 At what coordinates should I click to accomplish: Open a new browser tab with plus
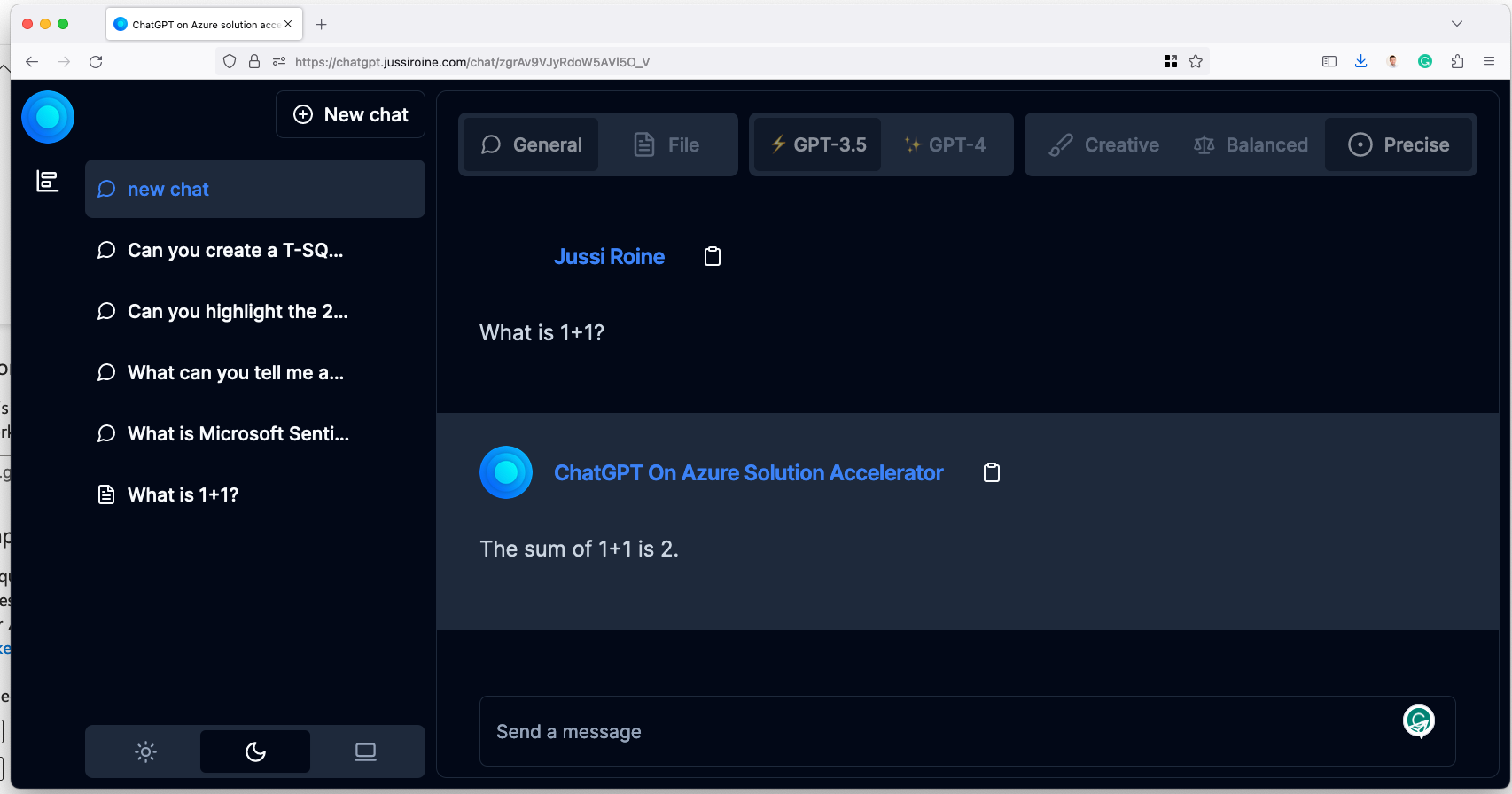pyautogui.click(x=322, y=25)
